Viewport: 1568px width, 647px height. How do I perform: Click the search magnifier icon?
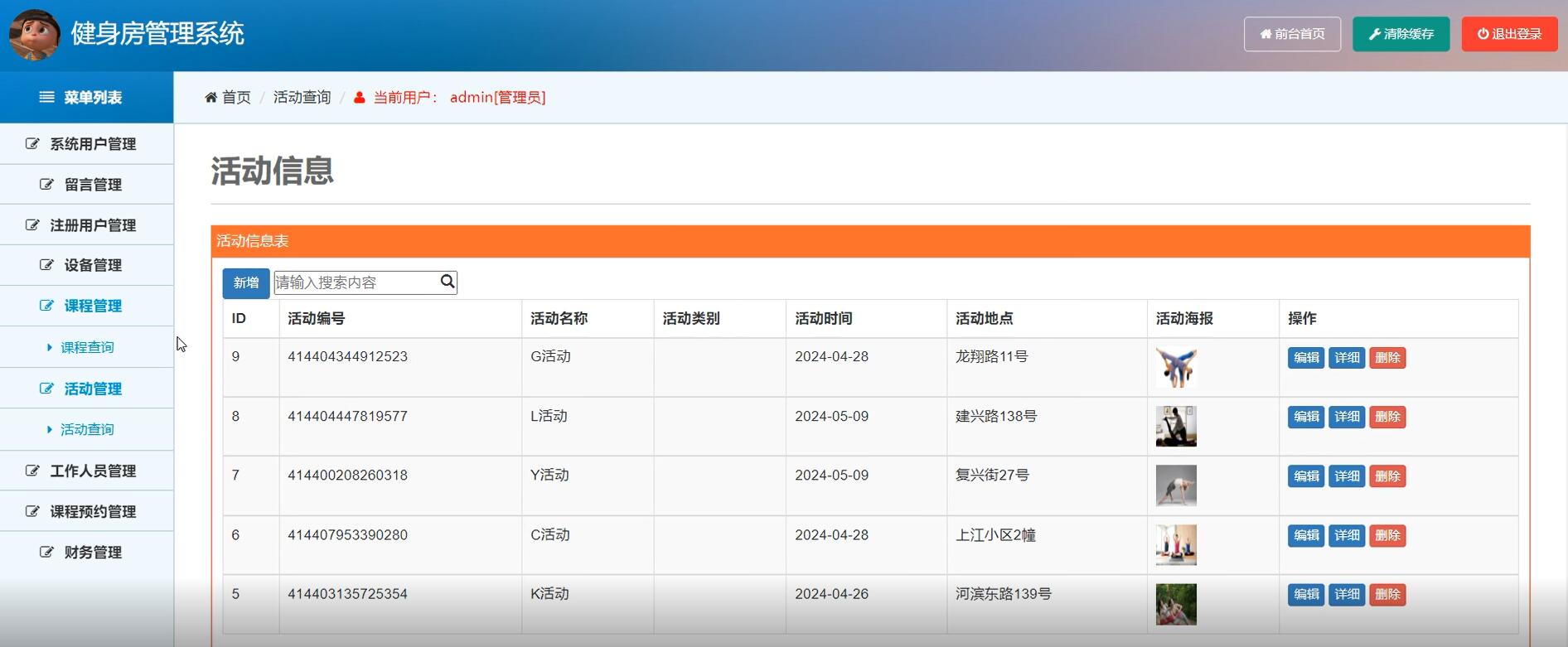click(448, 282)
